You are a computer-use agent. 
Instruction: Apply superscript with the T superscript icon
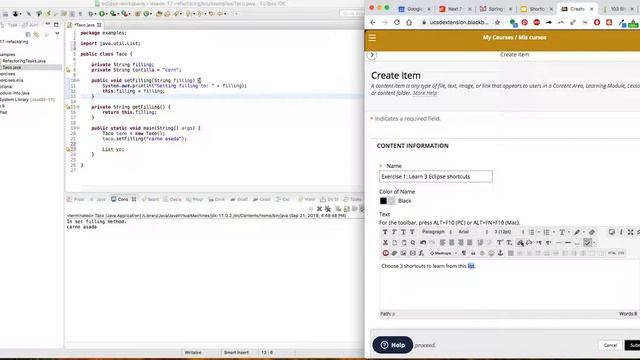pos(500,242)
